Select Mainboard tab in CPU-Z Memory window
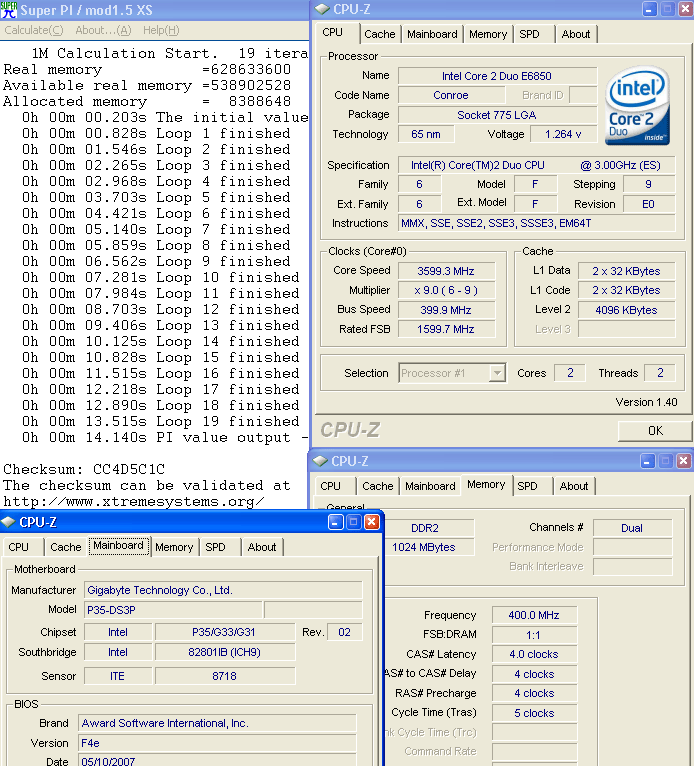The width and height of the screenshot is (694, 766). point(430,486)
